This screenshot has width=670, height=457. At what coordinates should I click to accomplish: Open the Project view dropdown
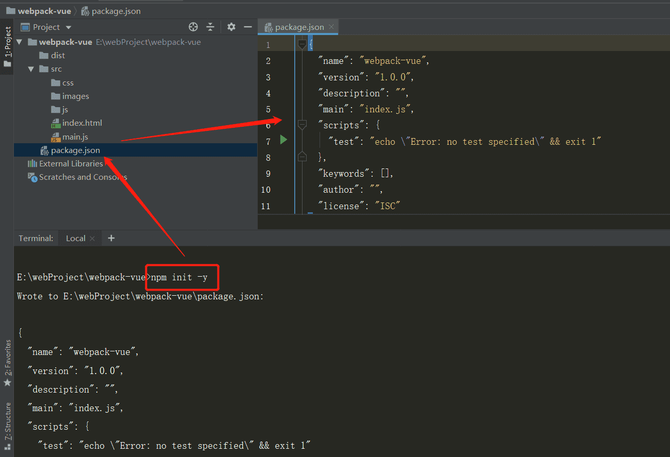pyautogui.click(x=68, y=27)
